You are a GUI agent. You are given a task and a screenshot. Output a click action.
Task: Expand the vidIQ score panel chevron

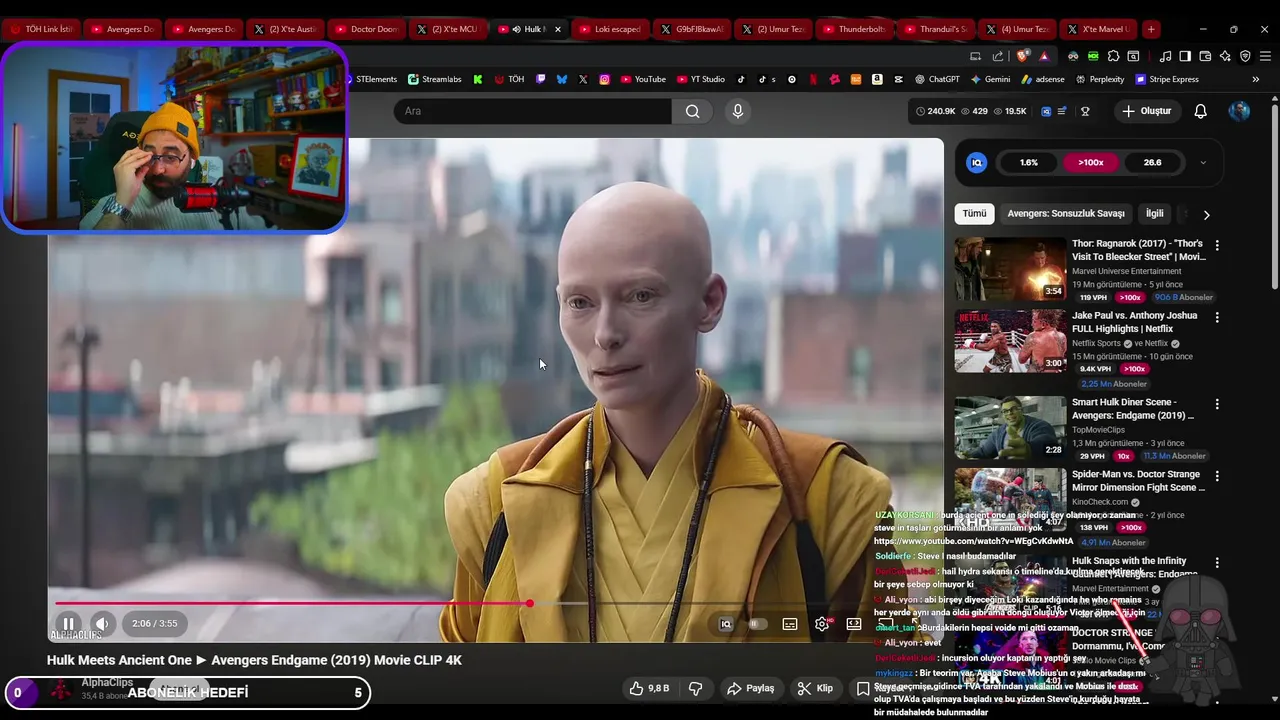click(x=1203, y=162)
